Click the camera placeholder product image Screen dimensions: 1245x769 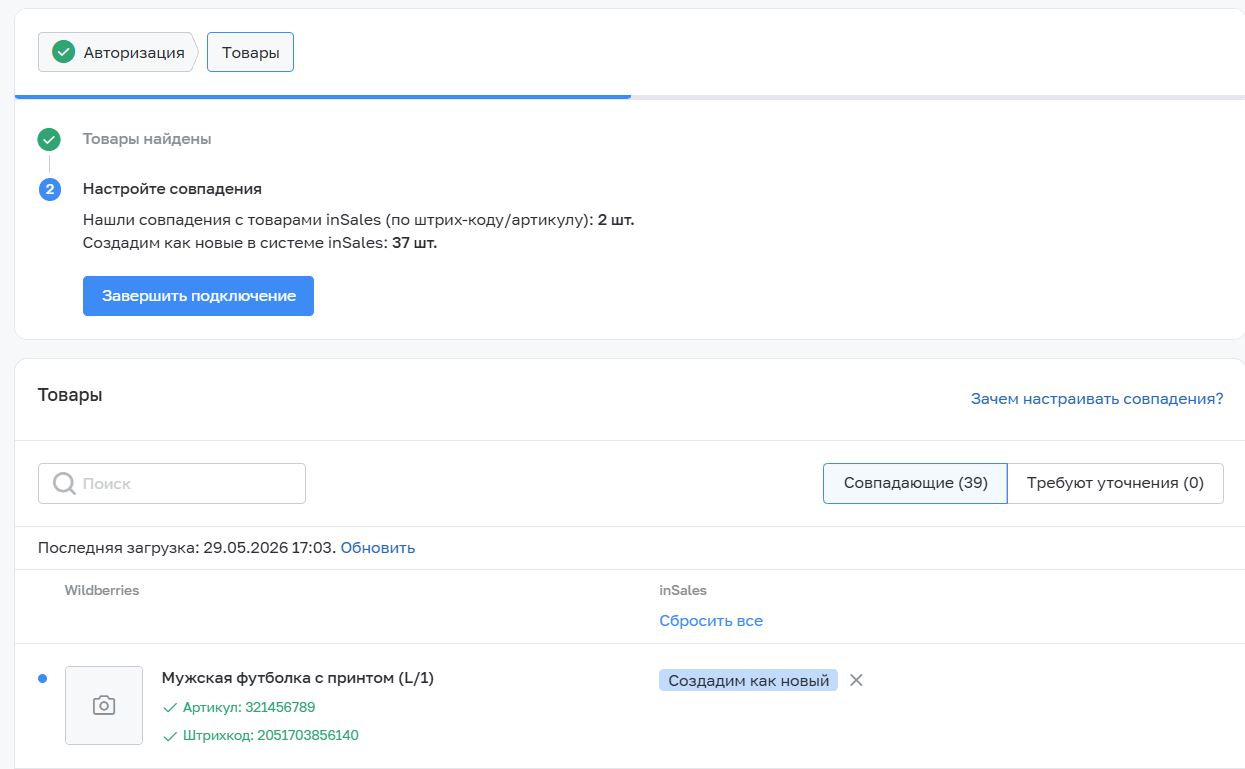click(104, 705)
